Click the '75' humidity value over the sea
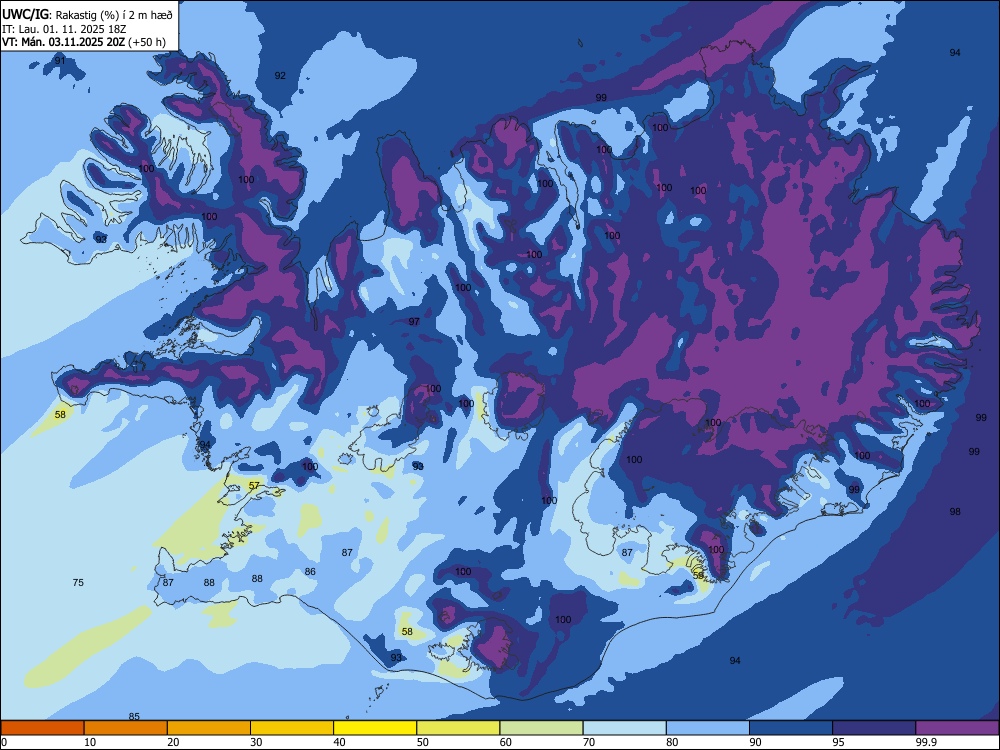Viewport: 1000px width, 750px height. [x=78, y=582]
